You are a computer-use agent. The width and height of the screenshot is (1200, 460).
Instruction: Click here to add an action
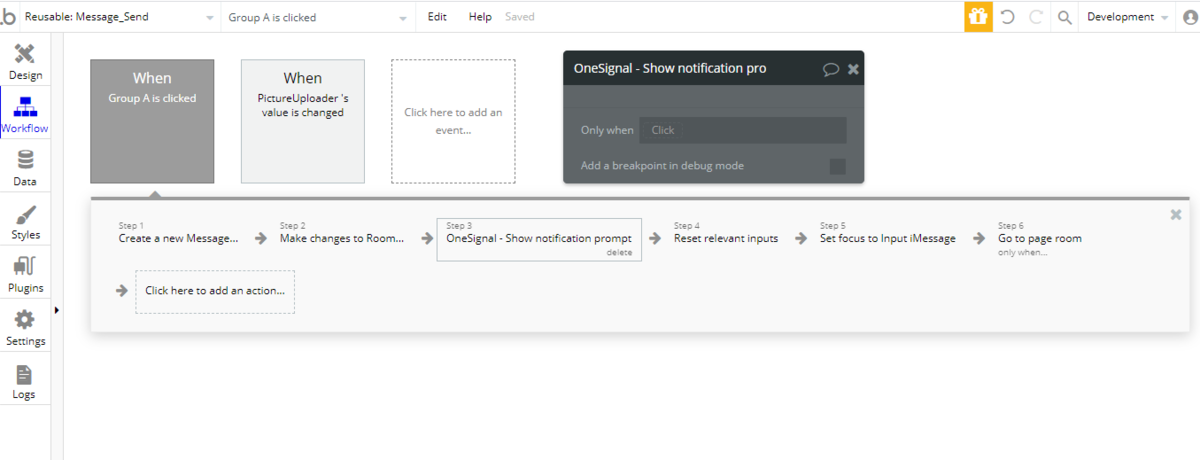coord(215,291)
